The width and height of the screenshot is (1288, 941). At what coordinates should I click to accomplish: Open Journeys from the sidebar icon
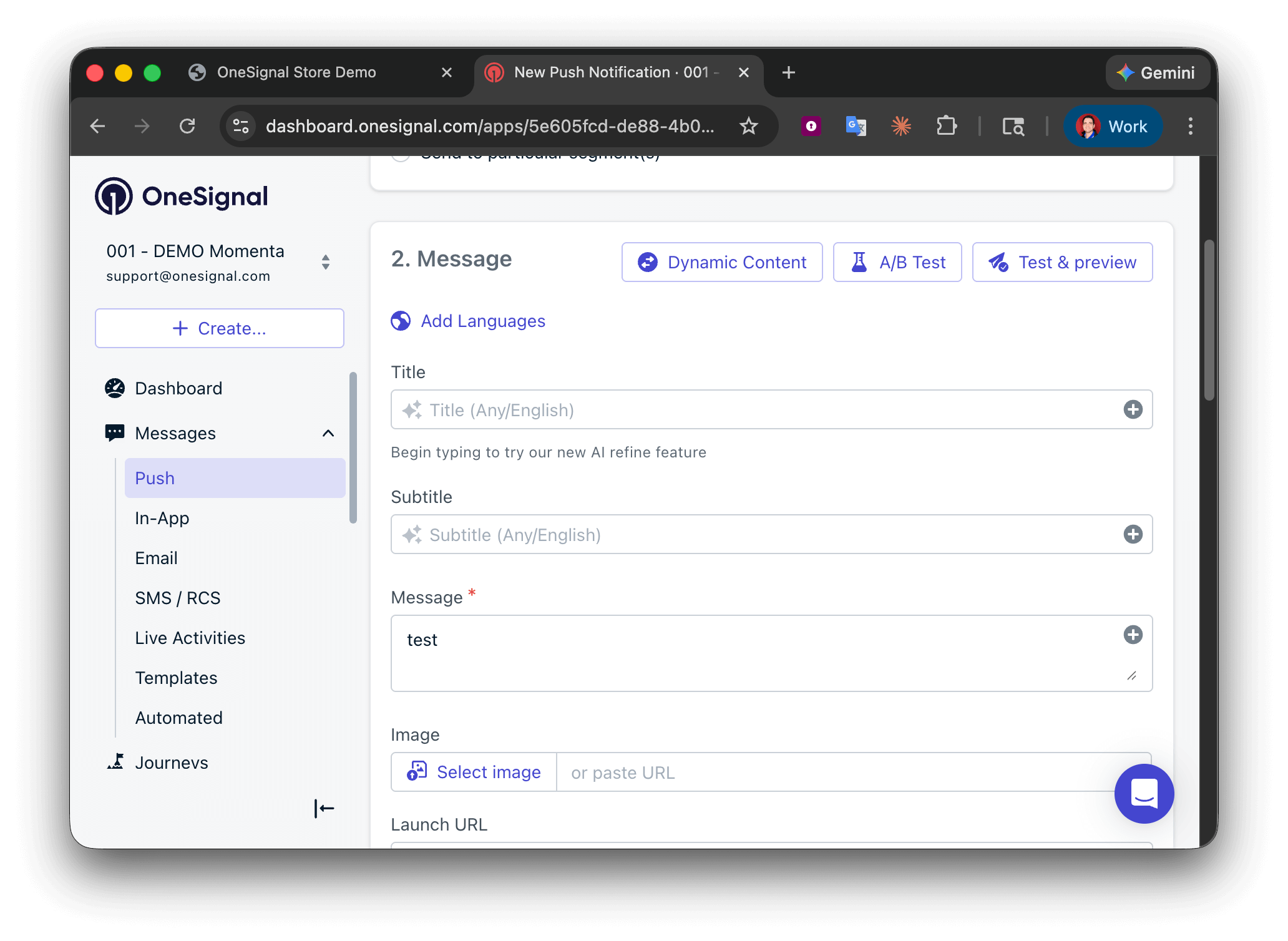point(117,762)
